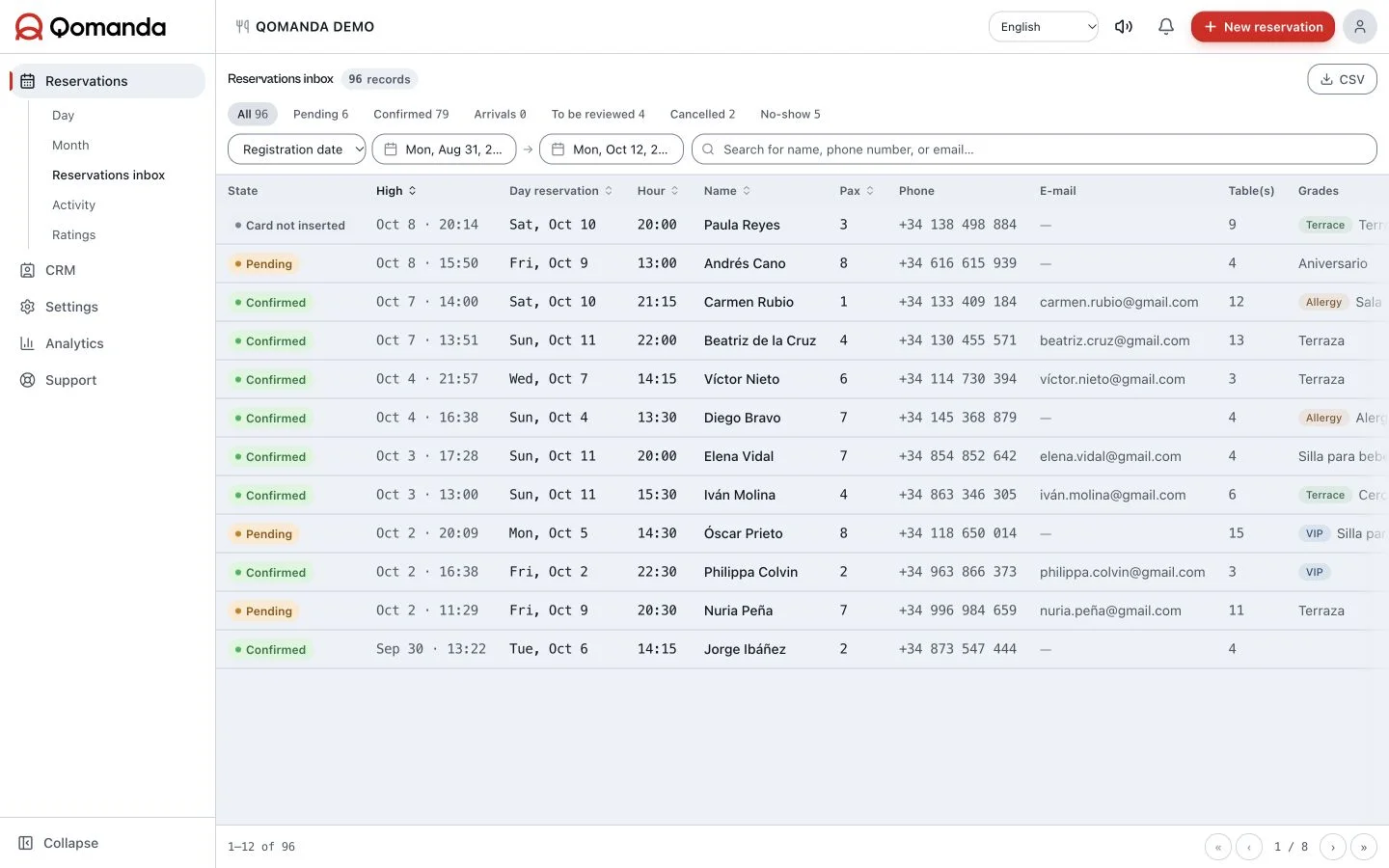This screenshot has width=1389, height=868.
Task: Open Ratings in sidebar
Action: (x=73, y=234)
